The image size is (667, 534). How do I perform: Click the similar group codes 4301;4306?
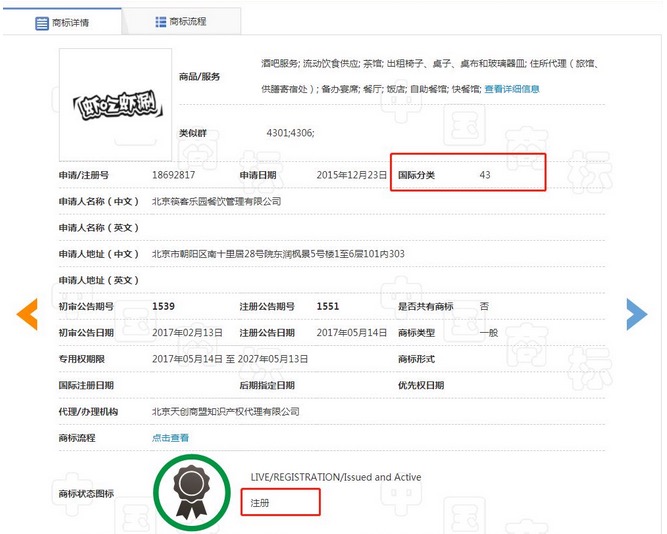coord(290,133)
